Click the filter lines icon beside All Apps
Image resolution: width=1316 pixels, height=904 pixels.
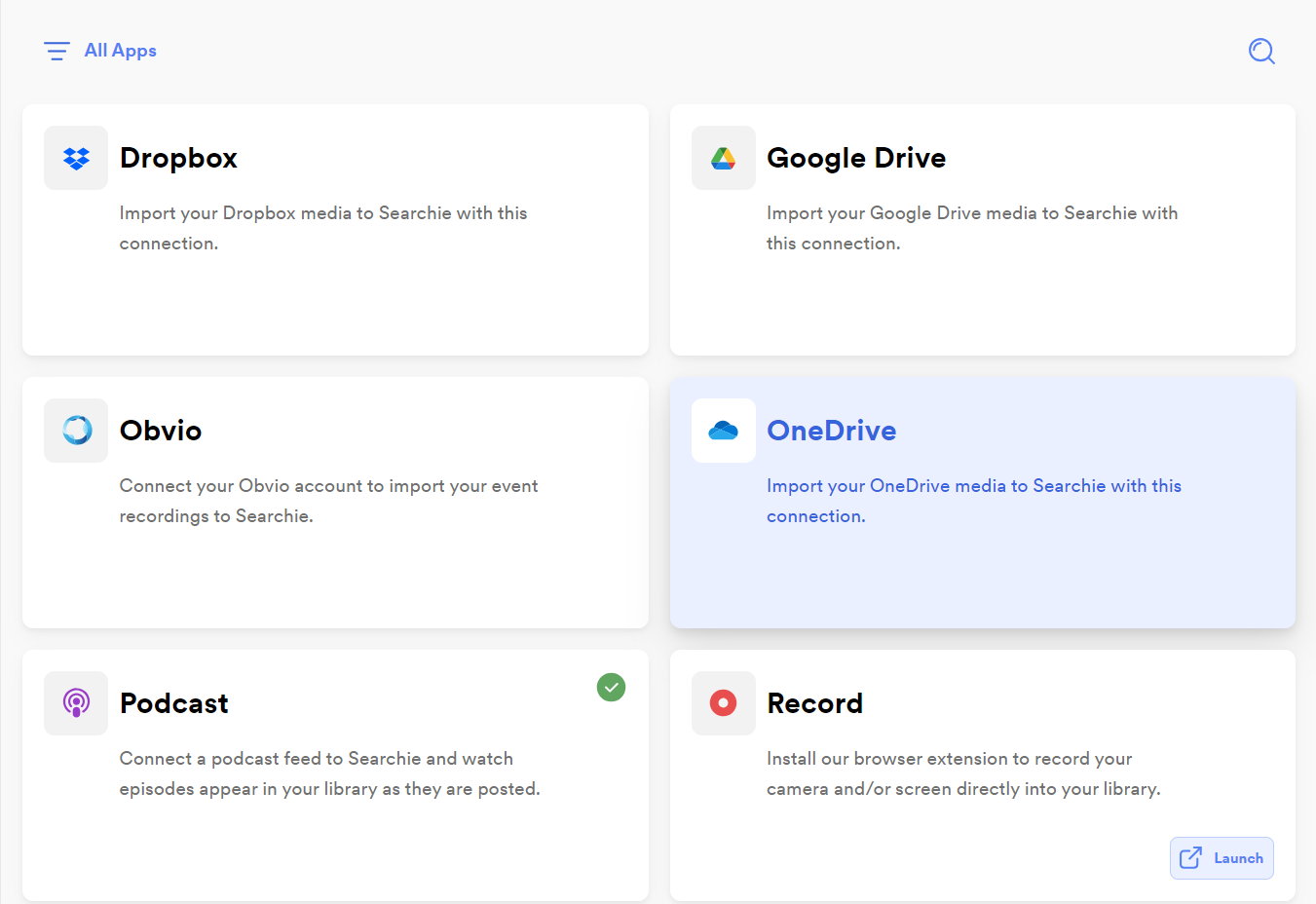coord(56,51)
